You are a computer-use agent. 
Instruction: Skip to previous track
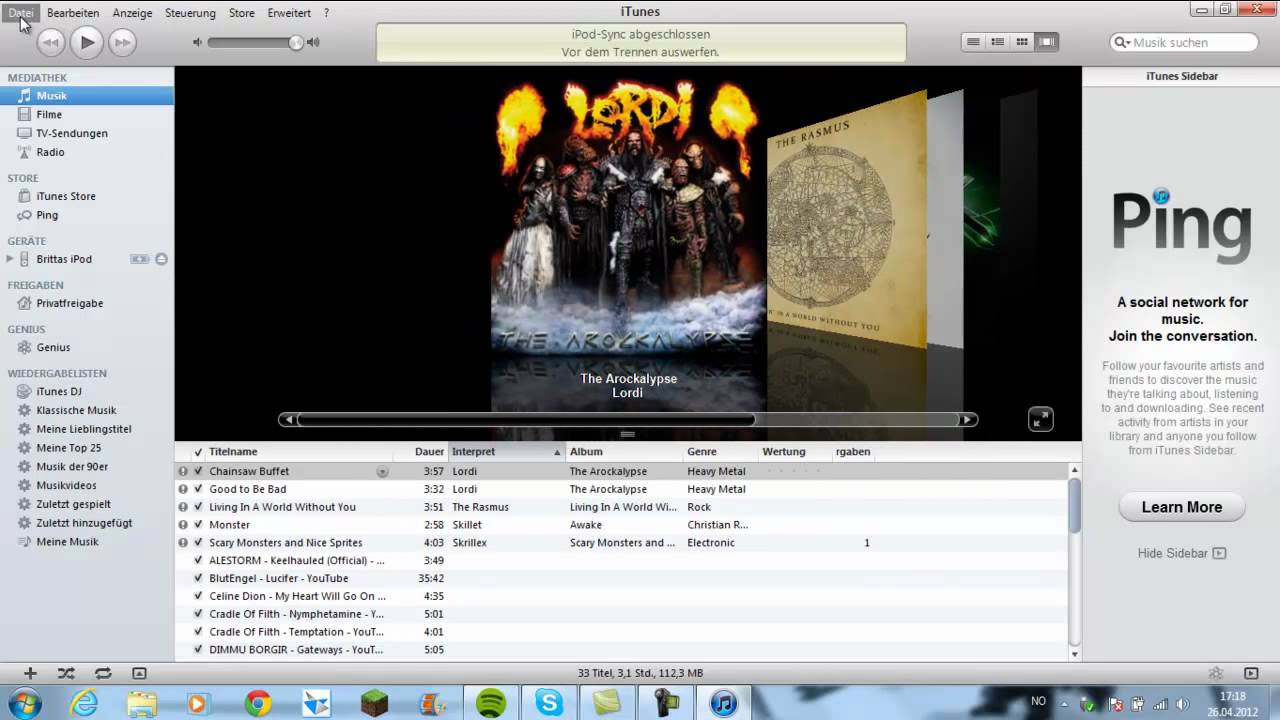tap(51, 42)
